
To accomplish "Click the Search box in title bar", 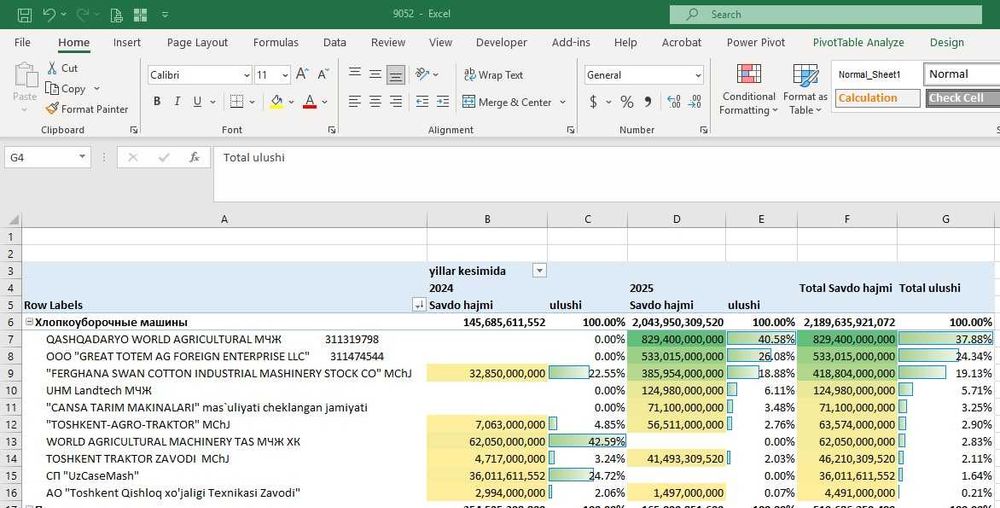I will [825, 14].
